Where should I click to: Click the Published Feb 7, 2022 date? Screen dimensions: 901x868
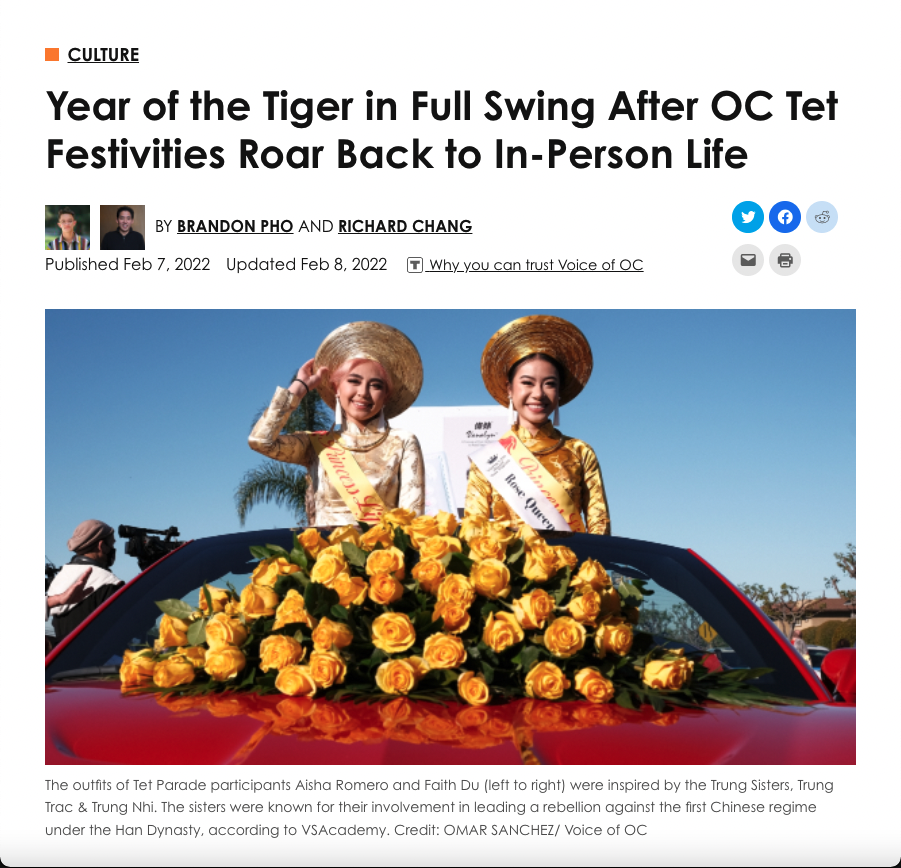coord(128,264)
